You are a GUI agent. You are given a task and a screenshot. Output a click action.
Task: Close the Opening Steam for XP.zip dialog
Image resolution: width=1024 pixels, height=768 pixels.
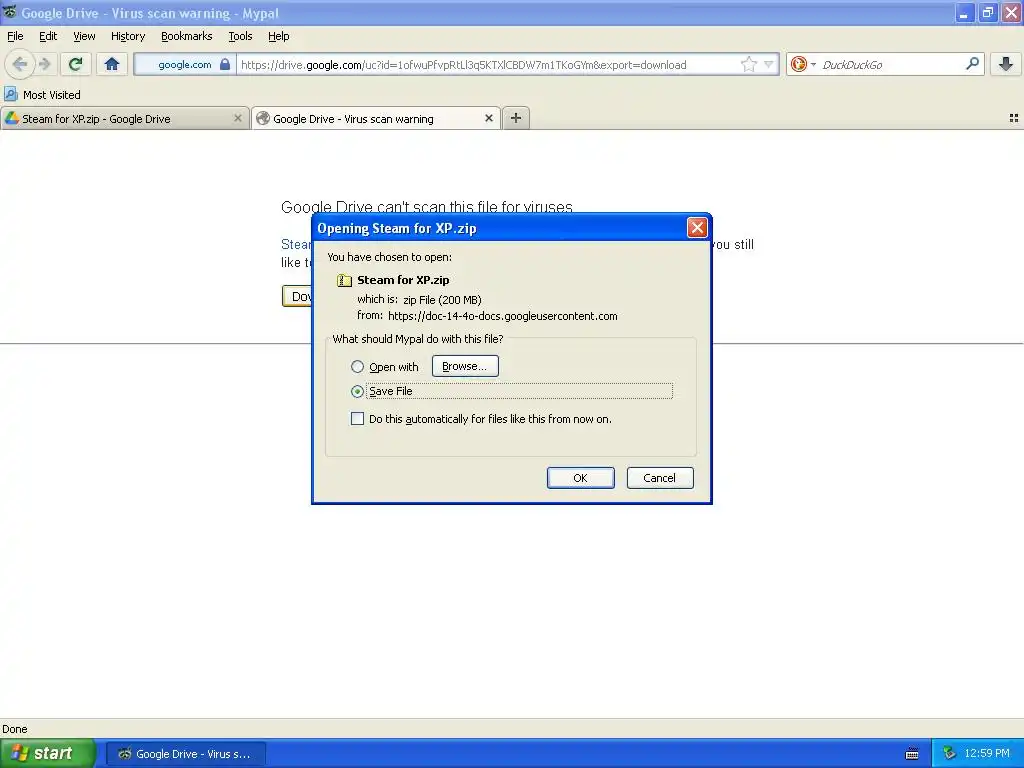(697, 227)
